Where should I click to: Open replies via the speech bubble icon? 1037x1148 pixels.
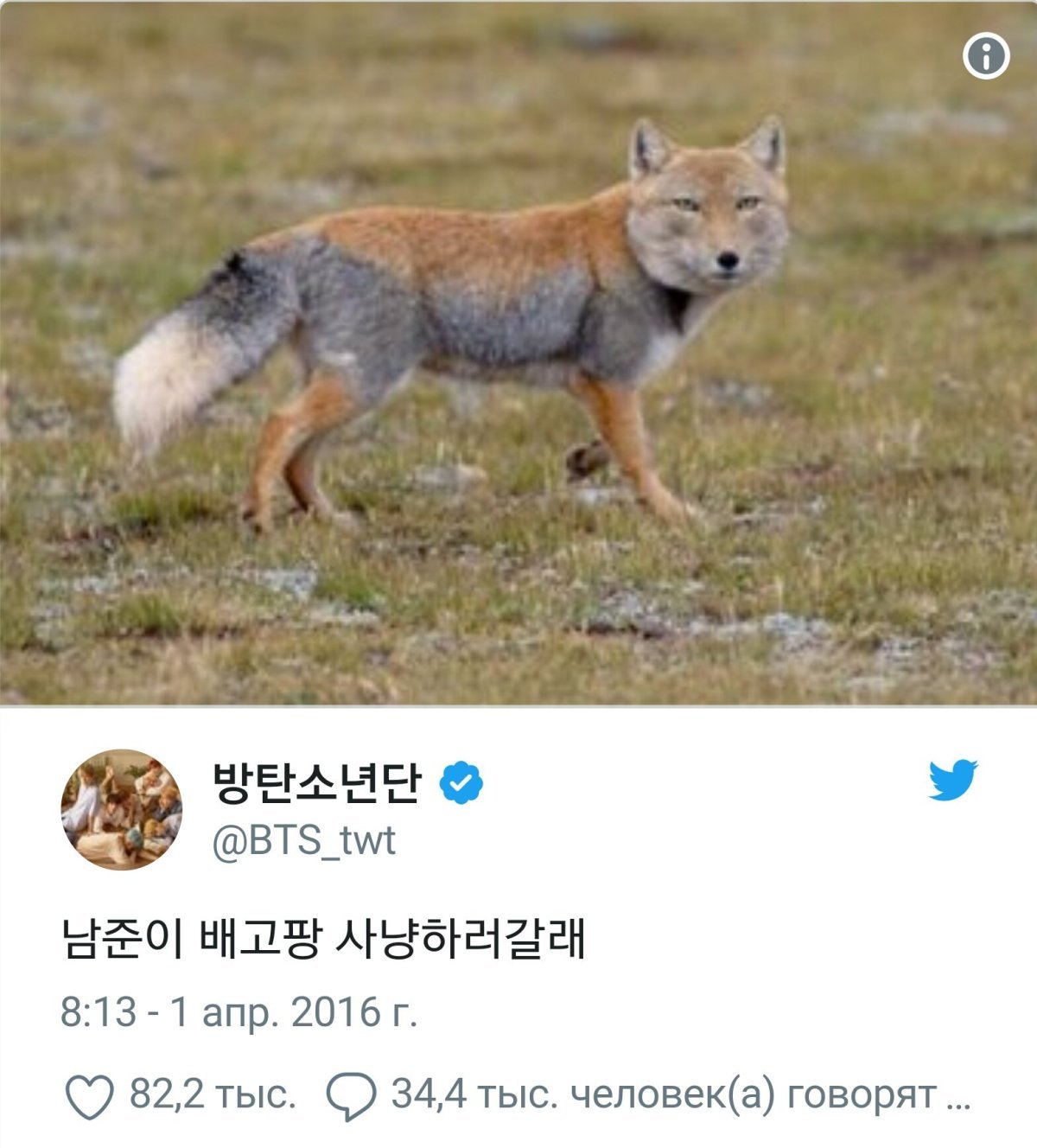(351, 1096)
